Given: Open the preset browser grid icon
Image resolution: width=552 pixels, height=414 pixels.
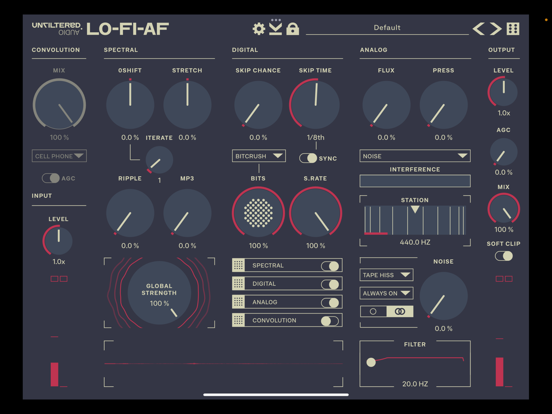Looking at the screenshot, I should (x=513, y=29).
